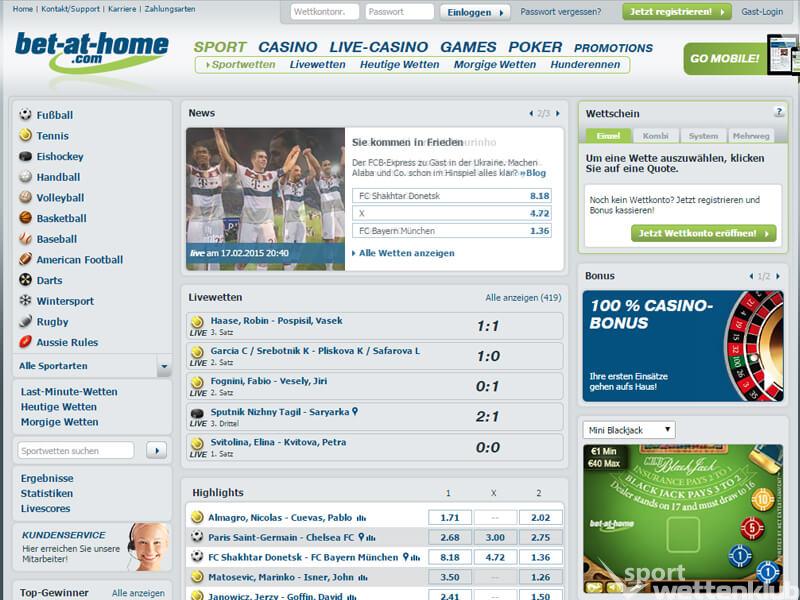Select the Hunderennen submenu item
This screenshot has width=800, height=600.
[585, 65]
